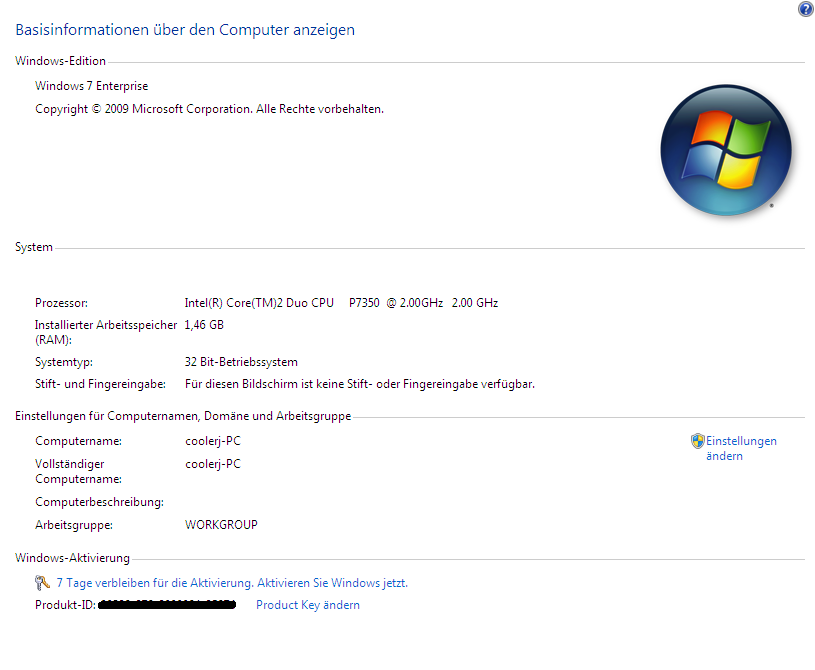Screen dimensions: 815x670
Task: Click the Windows 7 Enterprise text
Action: click(x=91, y=86)
